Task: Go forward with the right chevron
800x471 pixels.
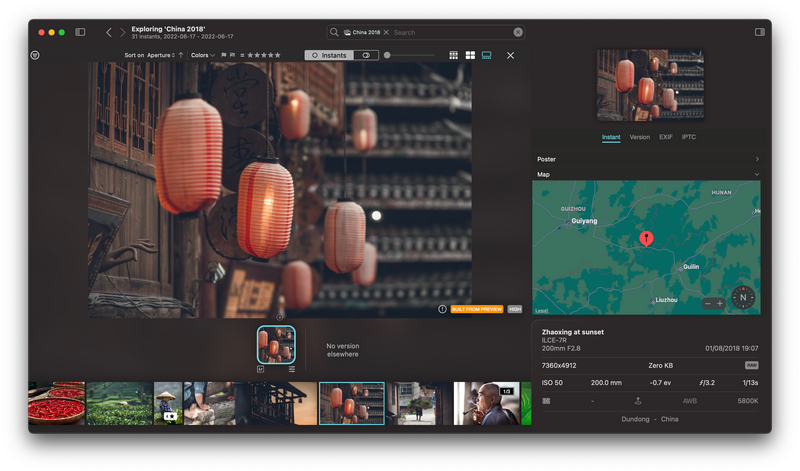Action: (x=122, y=32)
